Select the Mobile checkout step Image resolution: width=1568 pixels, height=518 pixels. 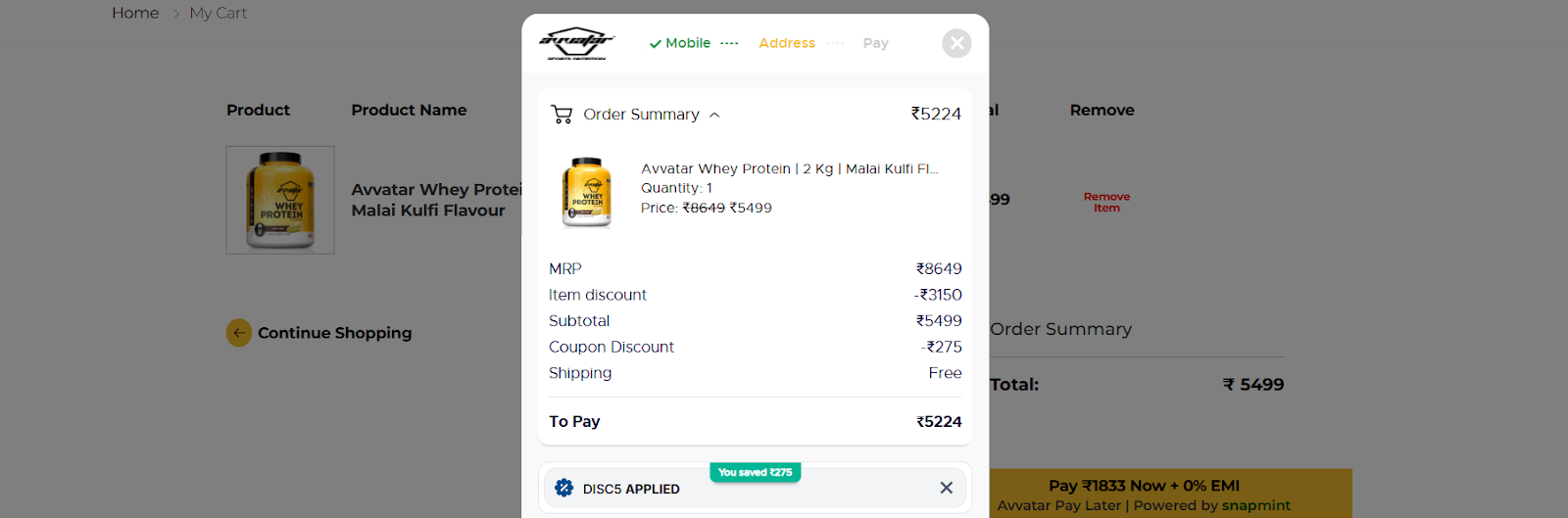(x=687, y=43)
